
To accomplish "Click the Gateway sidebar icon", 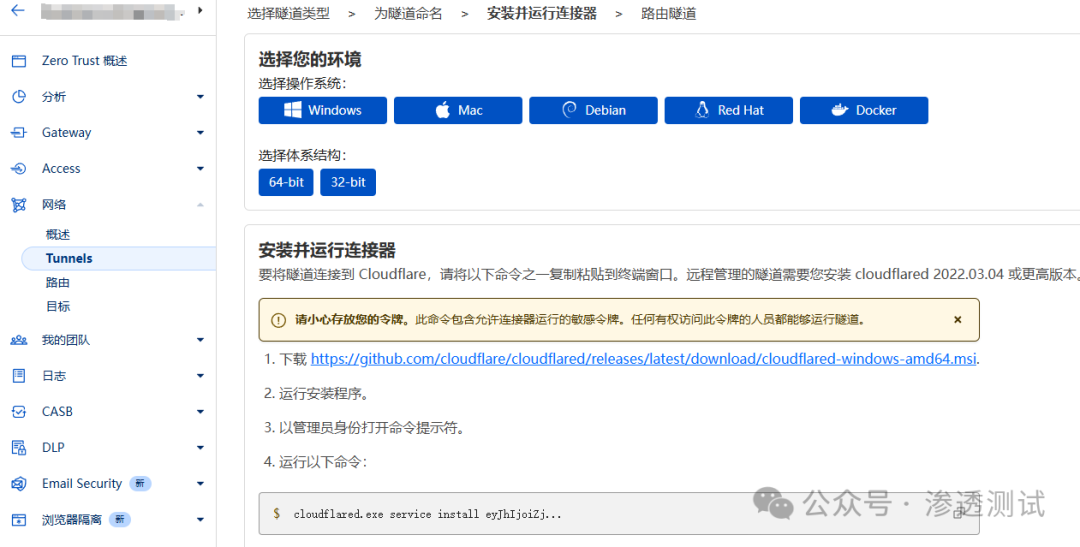I will pos(18,133).
